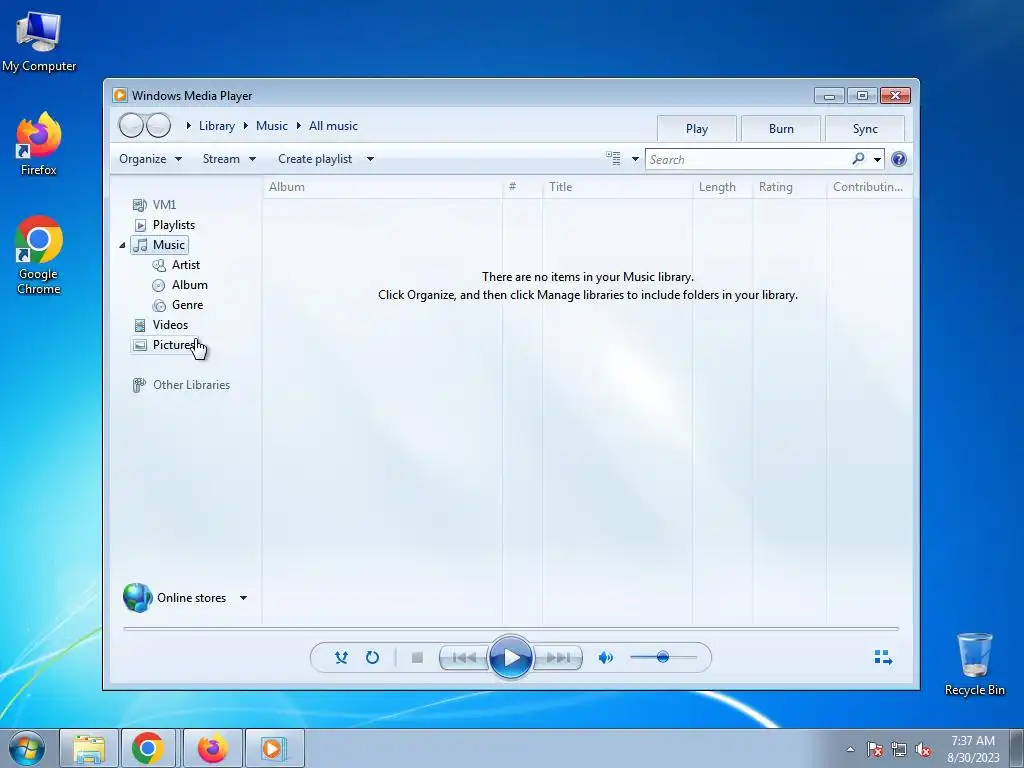Image resolution: width=1024 pixels, height=768 pixels.
Task: Sort by the Album column header
Action: (383, 187)
